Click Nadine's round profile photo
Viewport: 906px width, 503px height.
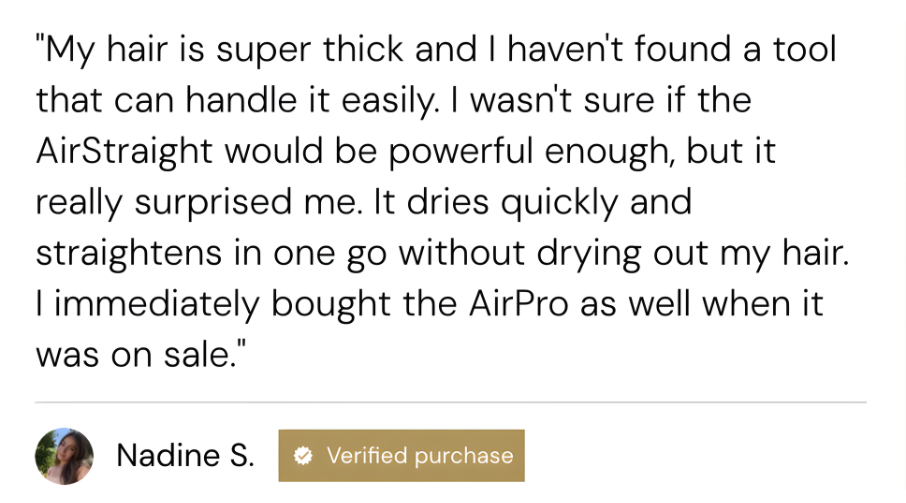click(x=64, y=456)
